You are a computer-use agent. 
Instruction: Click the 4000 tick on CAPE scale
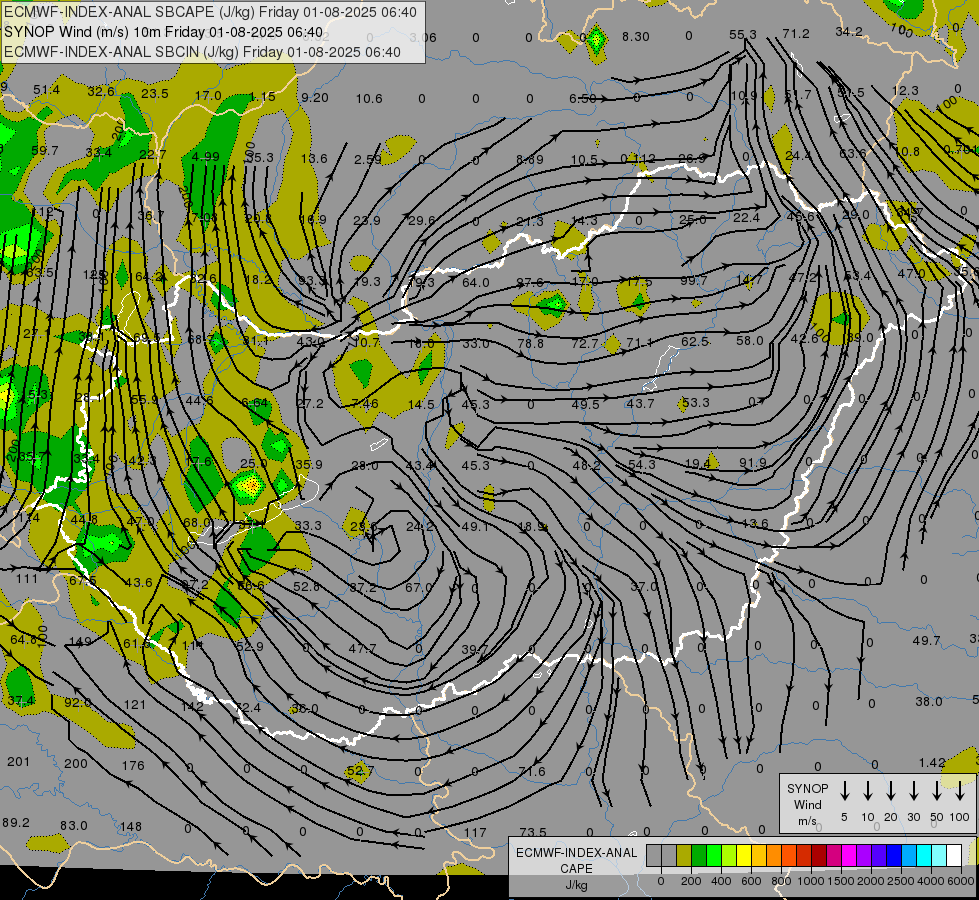coord(931,881)
